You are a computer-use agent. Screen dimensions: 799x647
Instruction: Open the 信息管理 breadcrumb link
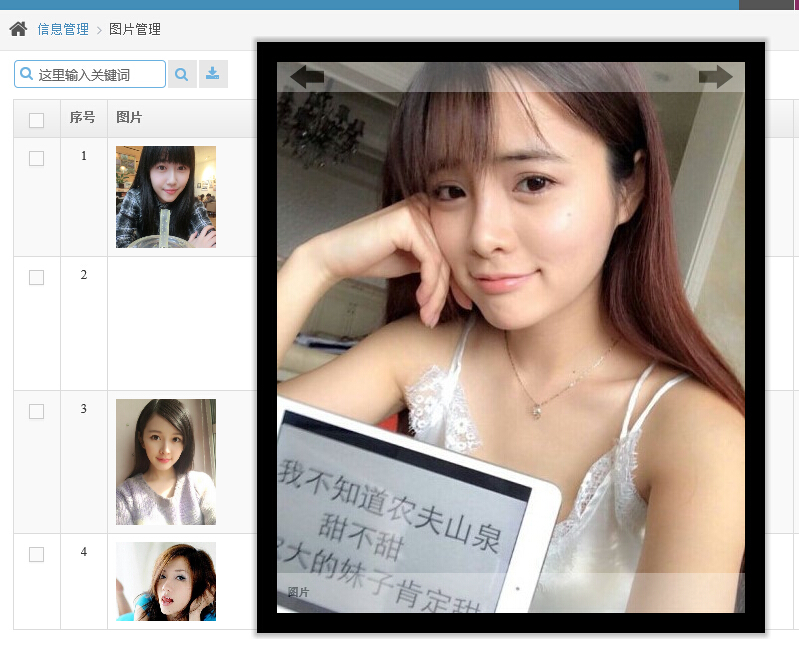point(63,29)
